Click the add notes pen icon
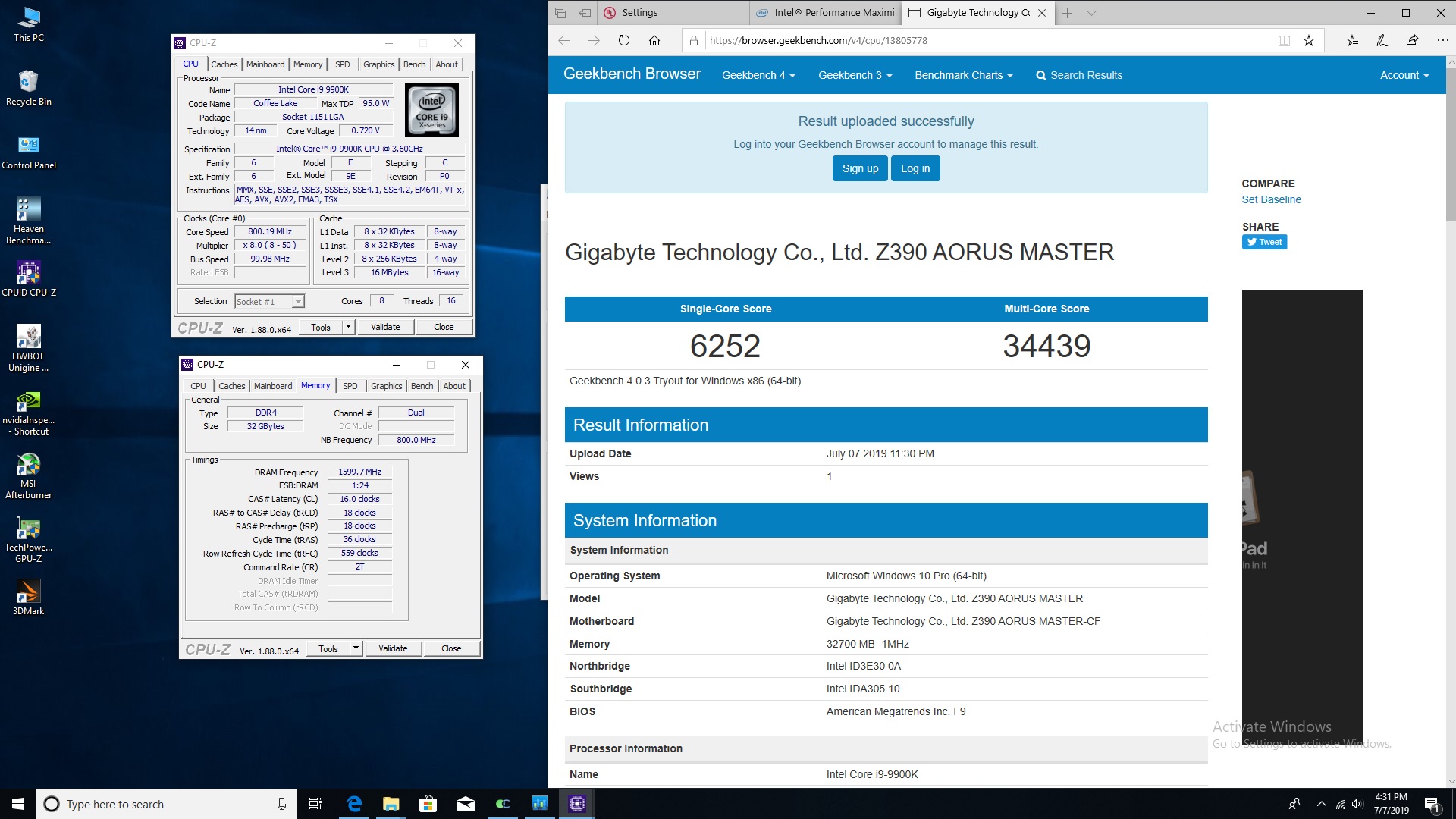 [x=1382, y=41]
